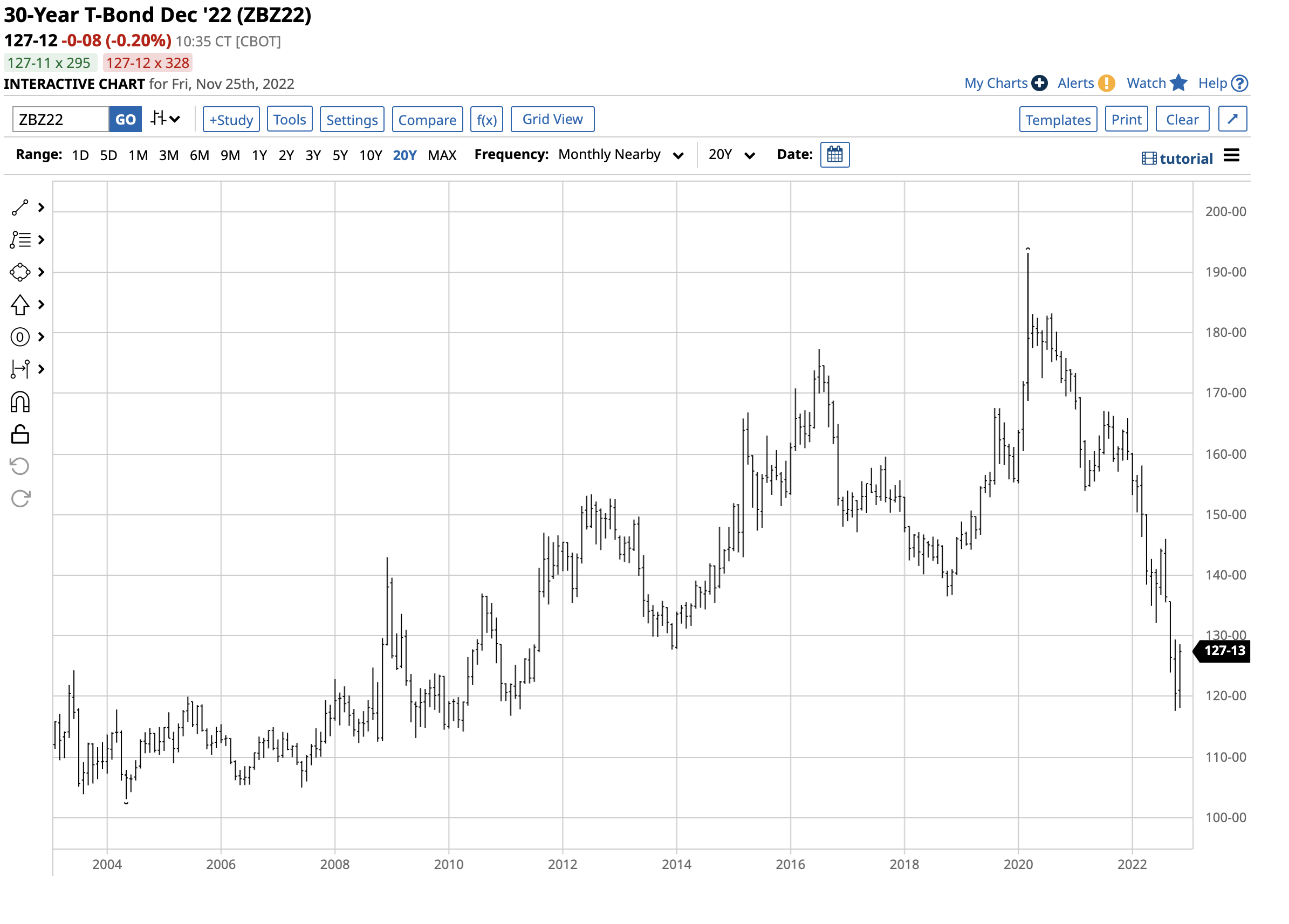Click the 127-13 price marker

point(1224,651)
